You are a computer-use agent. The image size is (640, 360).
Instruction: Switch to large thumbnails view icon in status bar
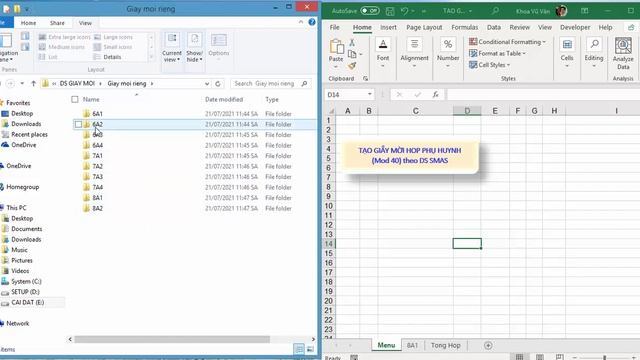tap(310, 349)
